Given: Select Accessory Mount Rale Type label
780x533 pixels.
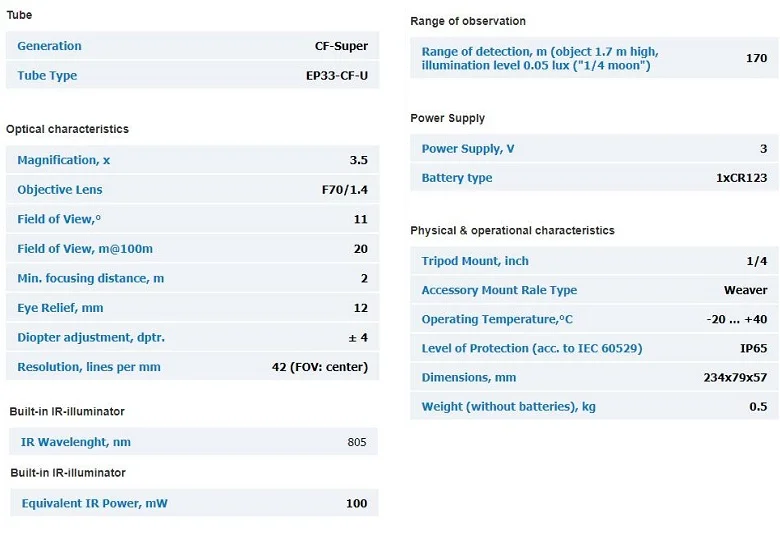Looking at the screenshot, I should [499, 290].
